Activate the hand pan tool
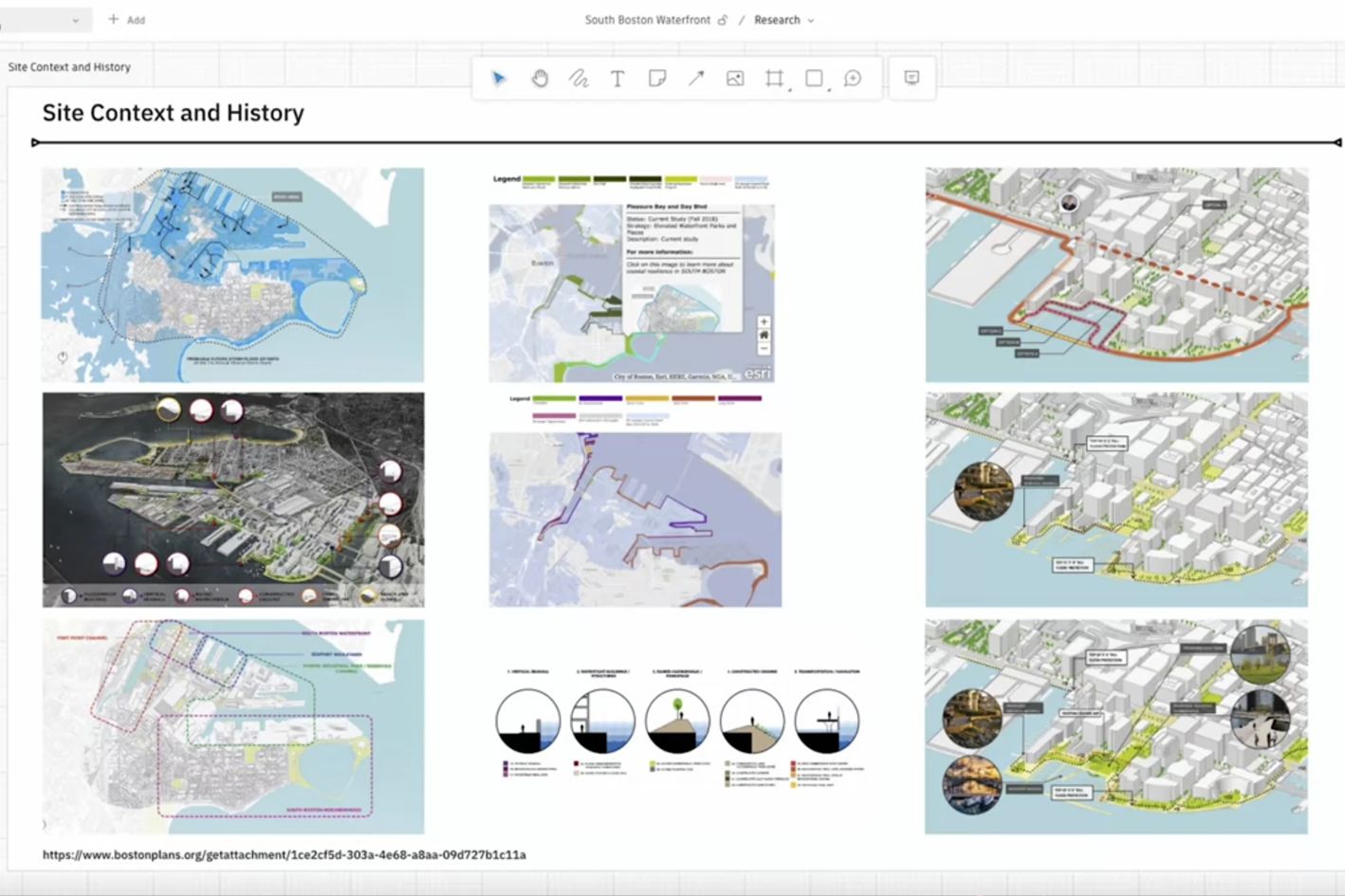The width and height of the screenshot is (1345, 896). pyautogui.click(x=540, y=78)
